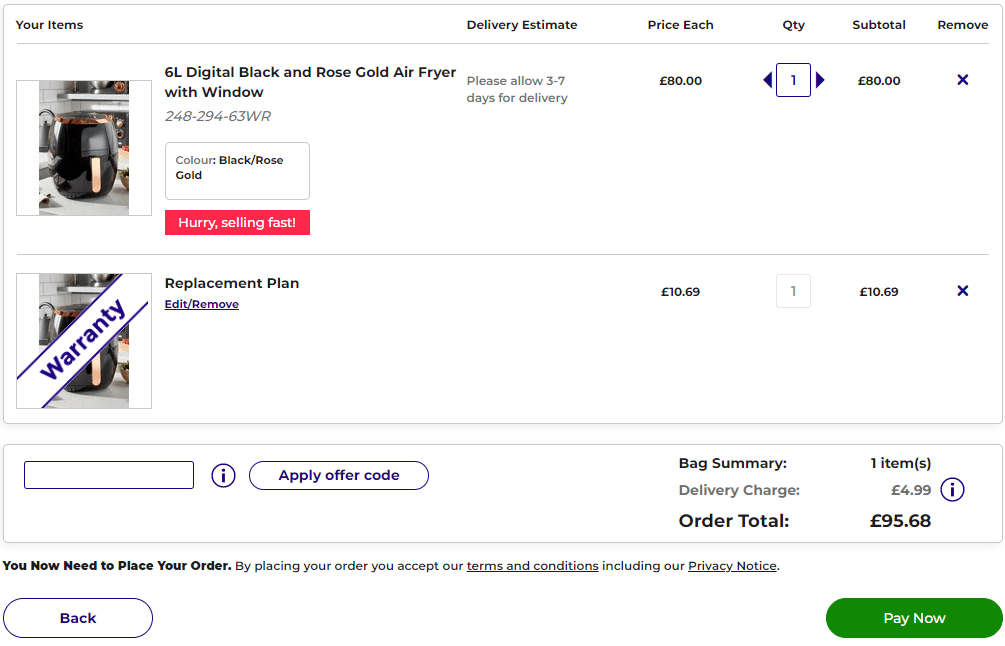Screen dimensions: 1005x646
Task: Click the Subtotal column header
Action: 879,25
